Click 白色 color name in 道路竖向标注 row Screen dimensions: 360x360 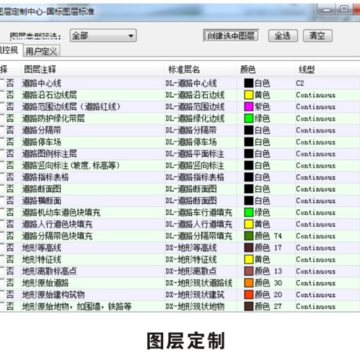point(262,165)
